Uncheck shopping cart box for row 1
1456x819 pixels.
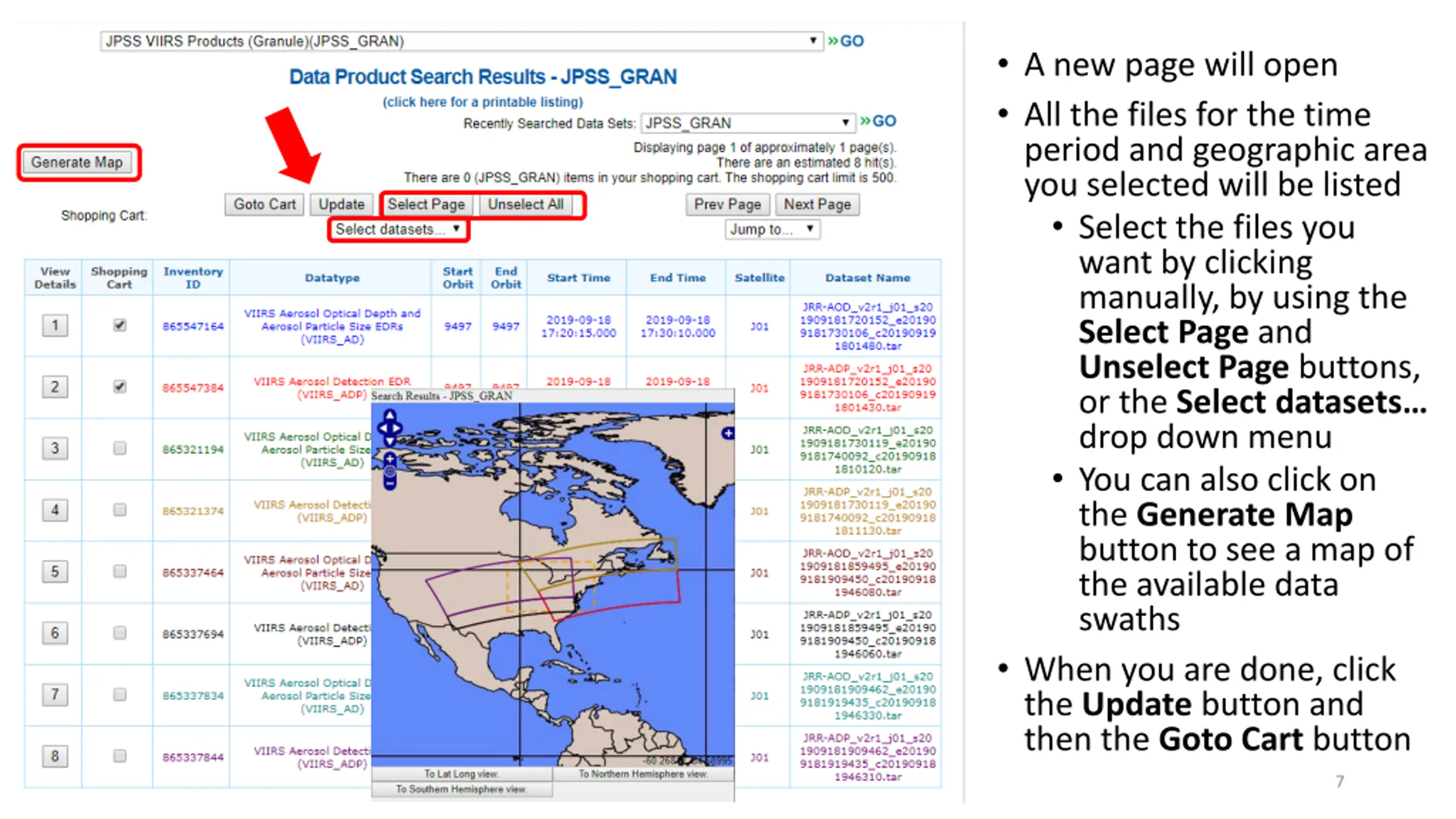click(119, 325)
